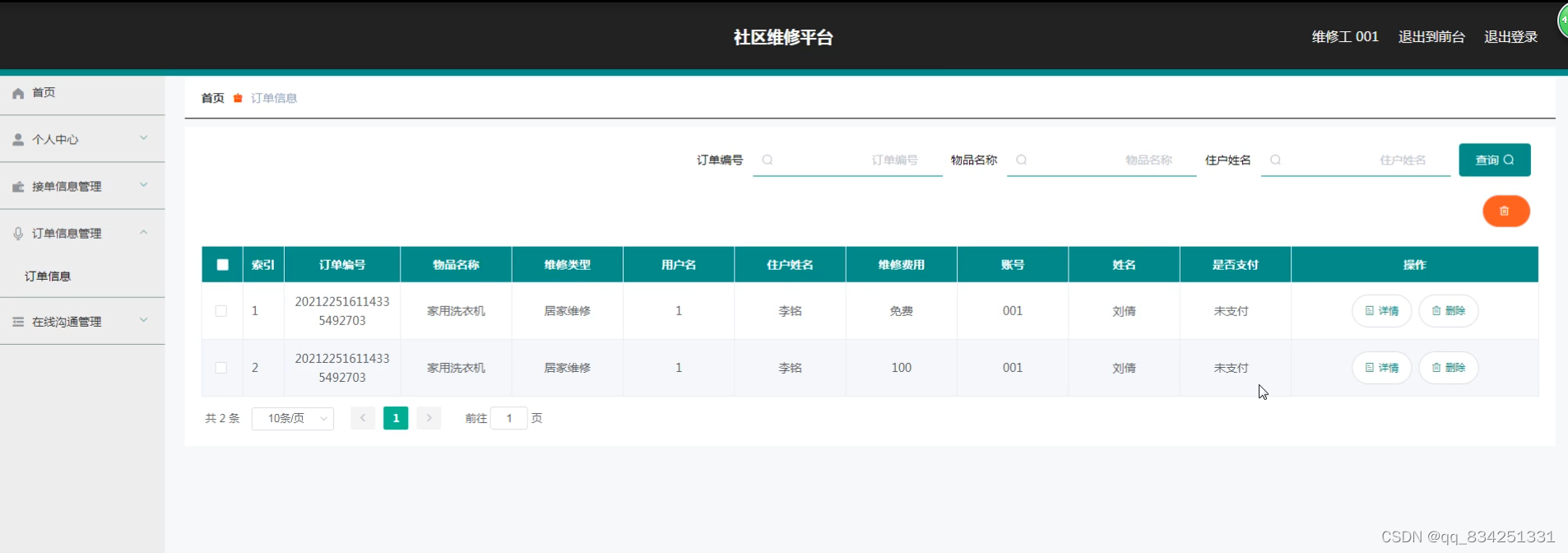
Task: Click 删除 for the 免费 order row
Action: [1449, 311]
